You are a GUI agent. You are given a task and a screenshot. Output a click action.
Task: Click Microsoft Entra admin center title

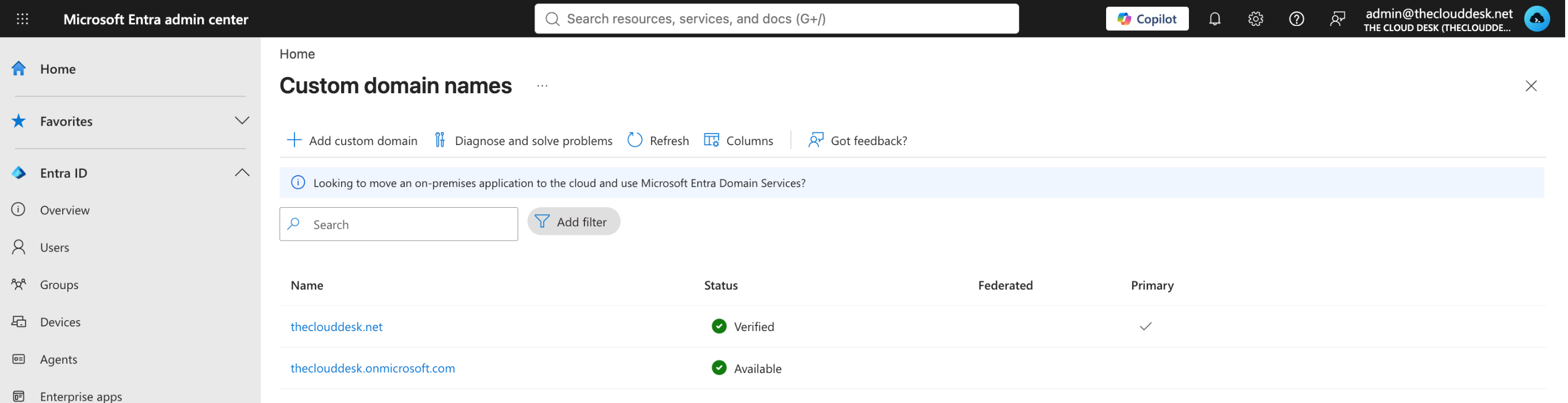156,20
